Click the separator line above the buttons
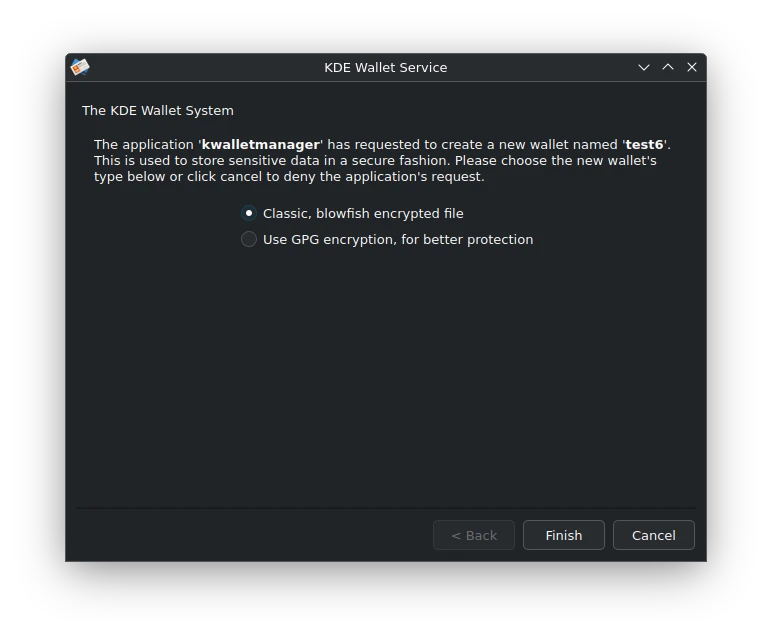Image resolution: width=772 pixels, height=639 pixels. point(386,508)
